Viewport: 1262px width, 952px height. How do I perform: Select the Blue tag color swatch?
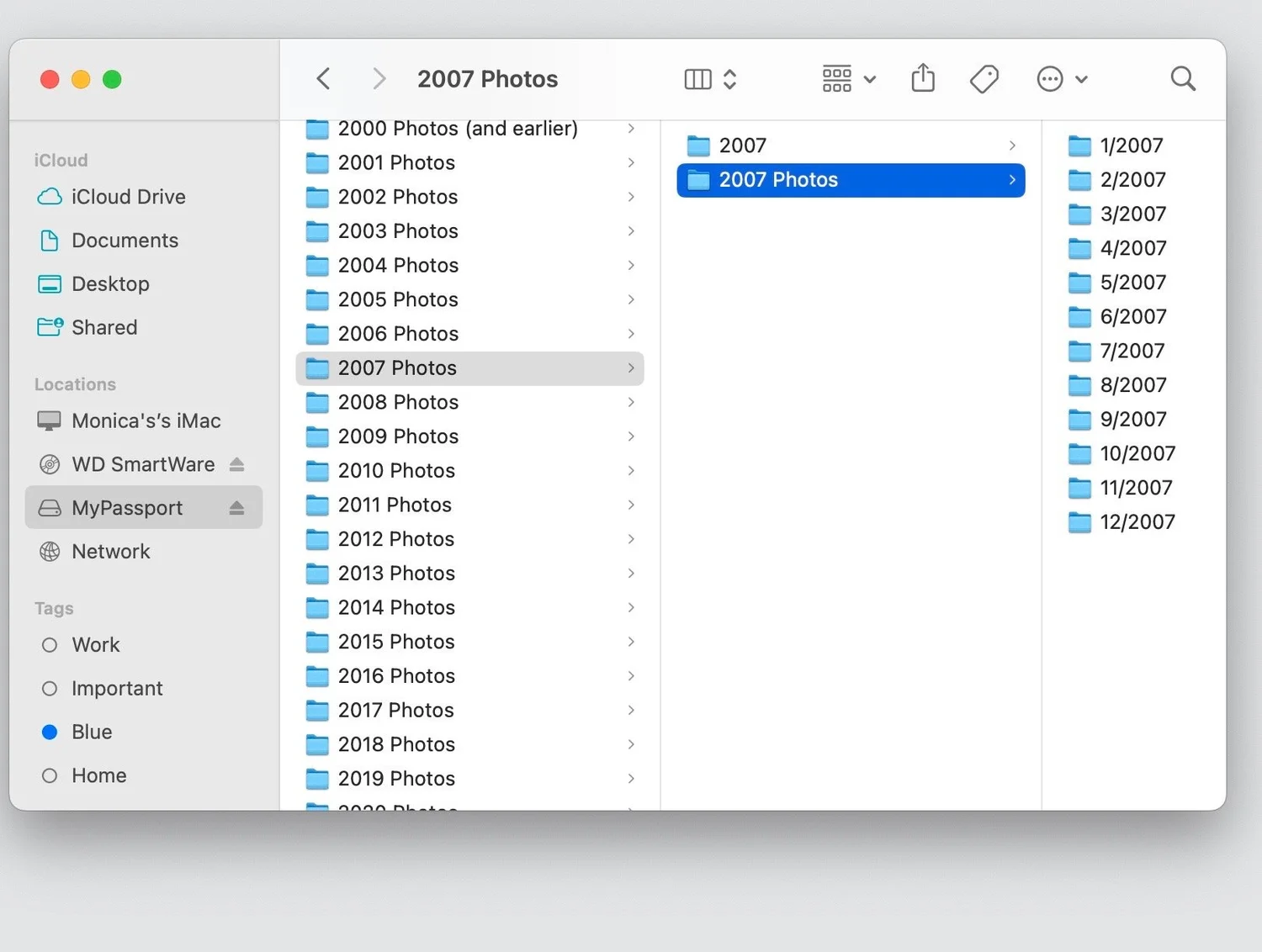tap(50, 732)
